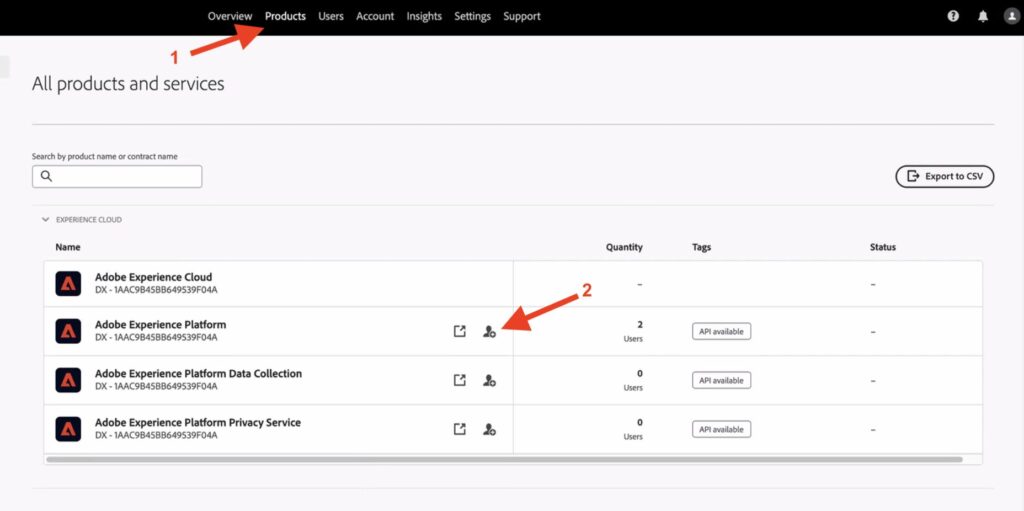The image size is (1024, 511).
Task: Open Adobe Experience Cloud product name
Action: click(x=153, y=277)
